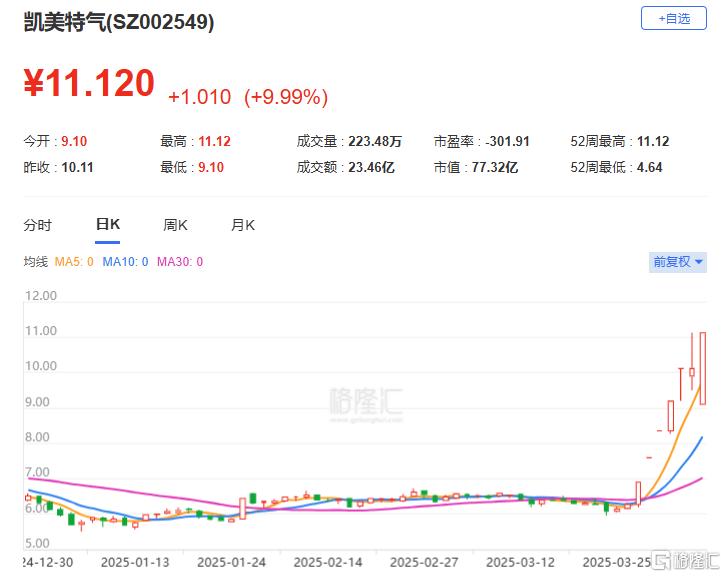Click the 今开 value 9.10
This screenshot has width=726, height=577.
[x=74, y=141]
